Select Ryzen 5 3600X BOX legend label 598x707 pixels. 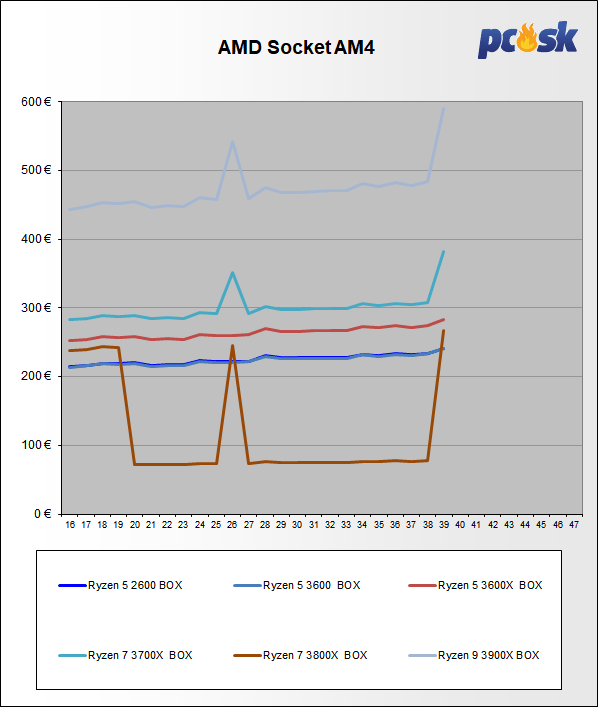click(x=490, y=585)
